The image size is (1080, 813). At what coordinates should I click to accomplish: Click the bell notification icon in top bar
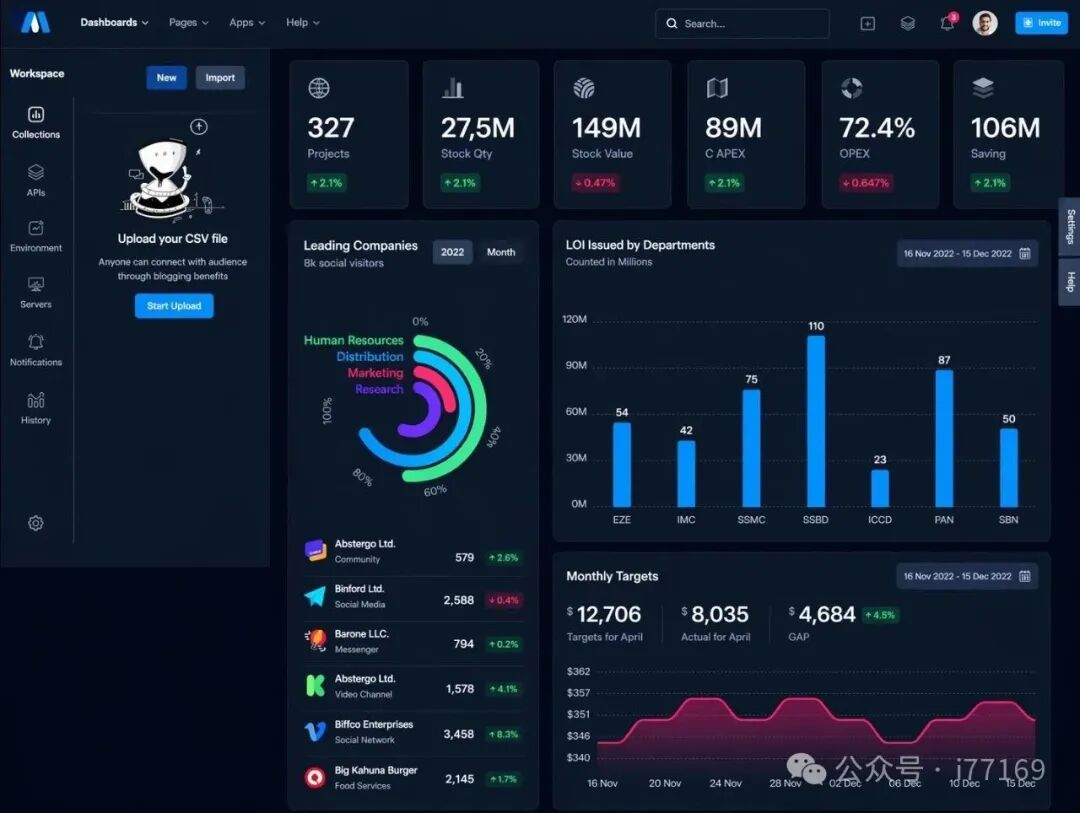[947, 23]
